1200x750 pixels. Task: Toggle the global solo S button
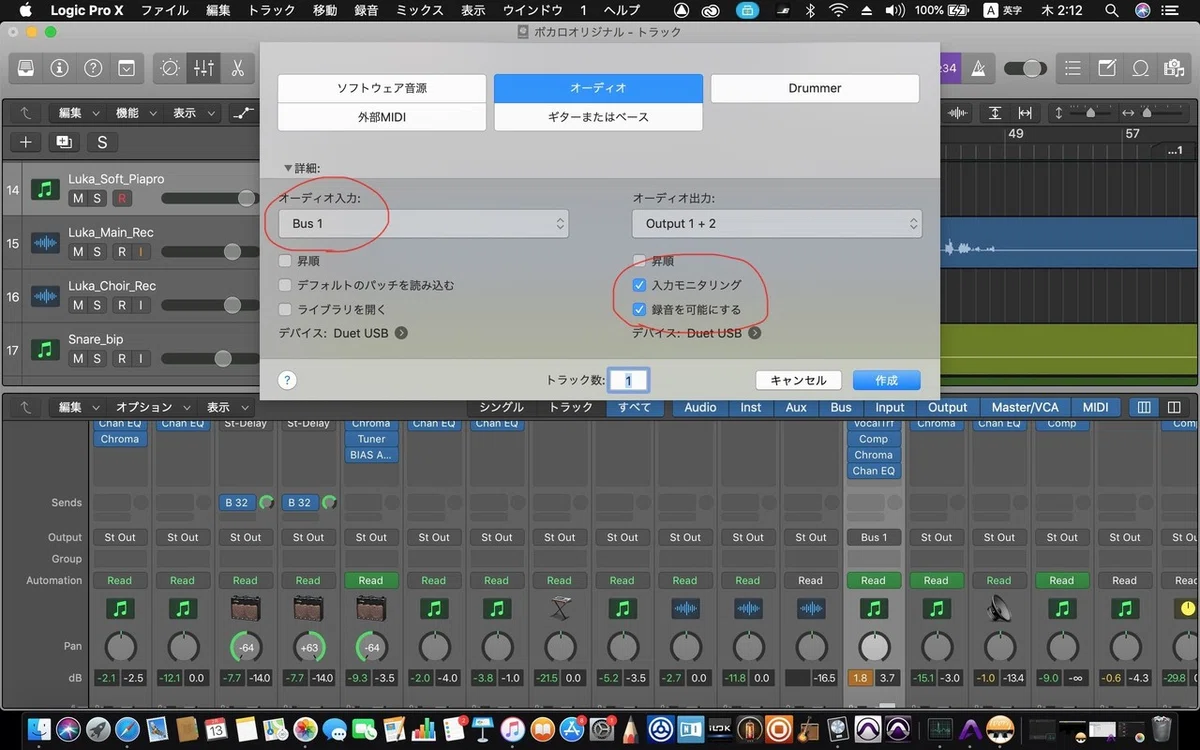[102, 142]
